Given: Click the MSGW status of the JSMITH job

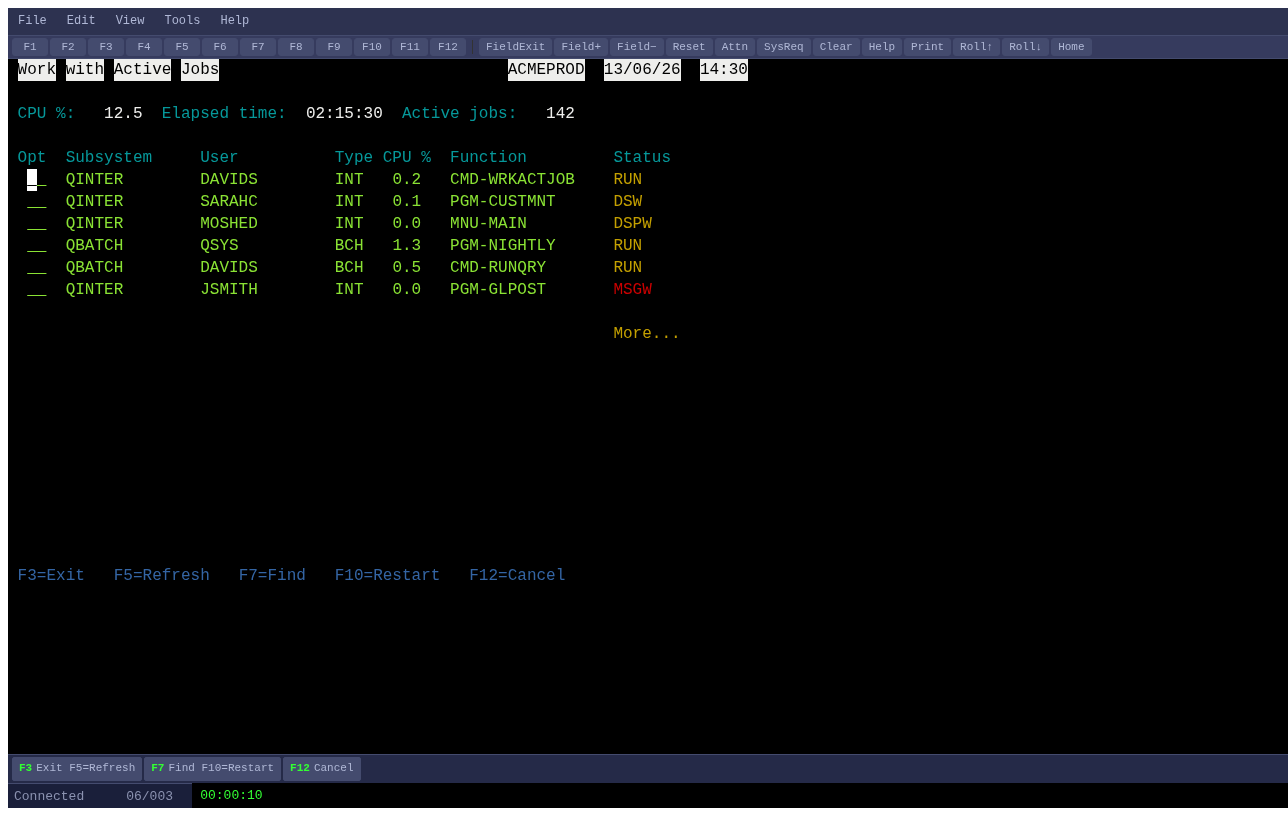Looking at the screenshot, I should point(632,290).
